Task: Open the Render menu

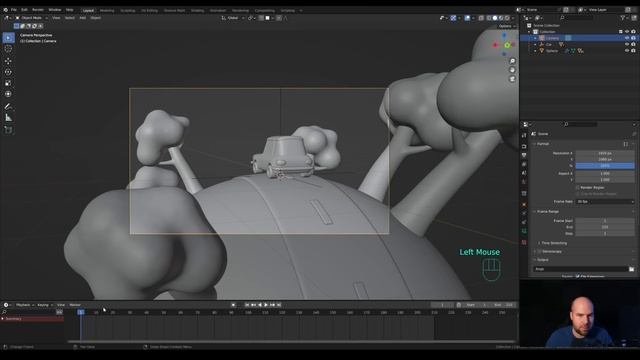Action: coord(38,10)
